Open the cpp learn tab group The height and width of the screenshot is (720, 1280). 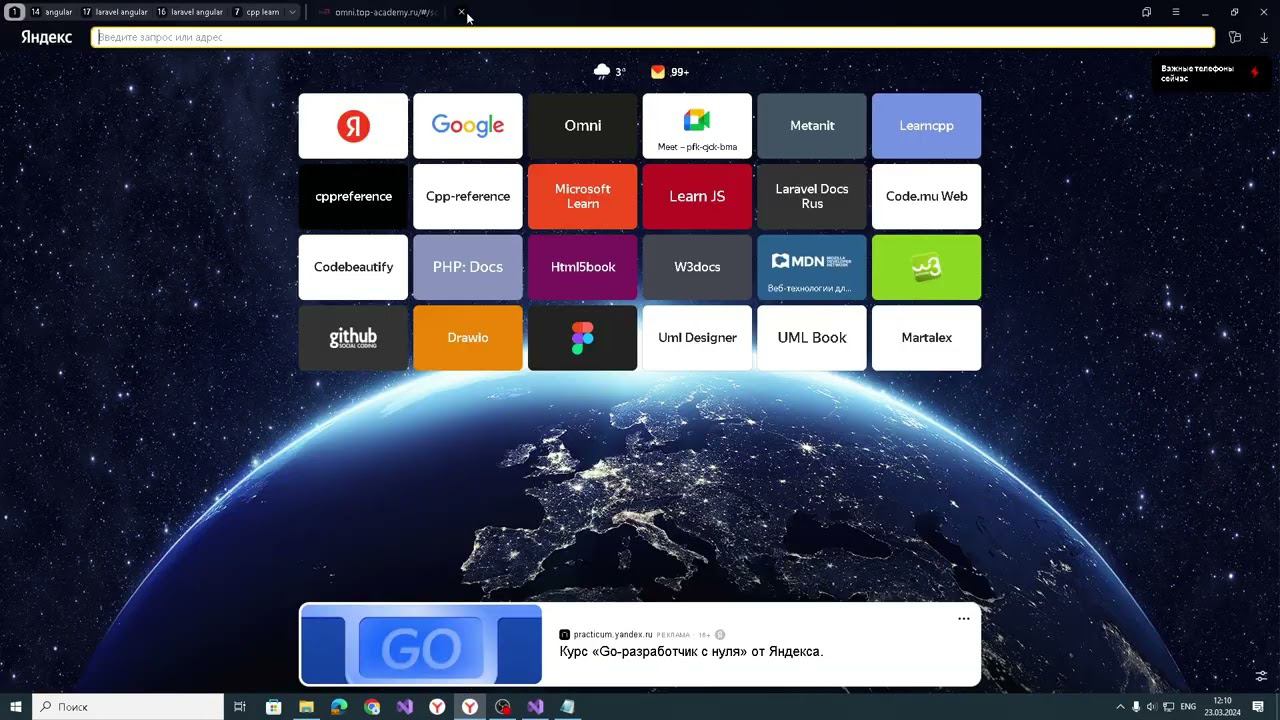[257, 12]
